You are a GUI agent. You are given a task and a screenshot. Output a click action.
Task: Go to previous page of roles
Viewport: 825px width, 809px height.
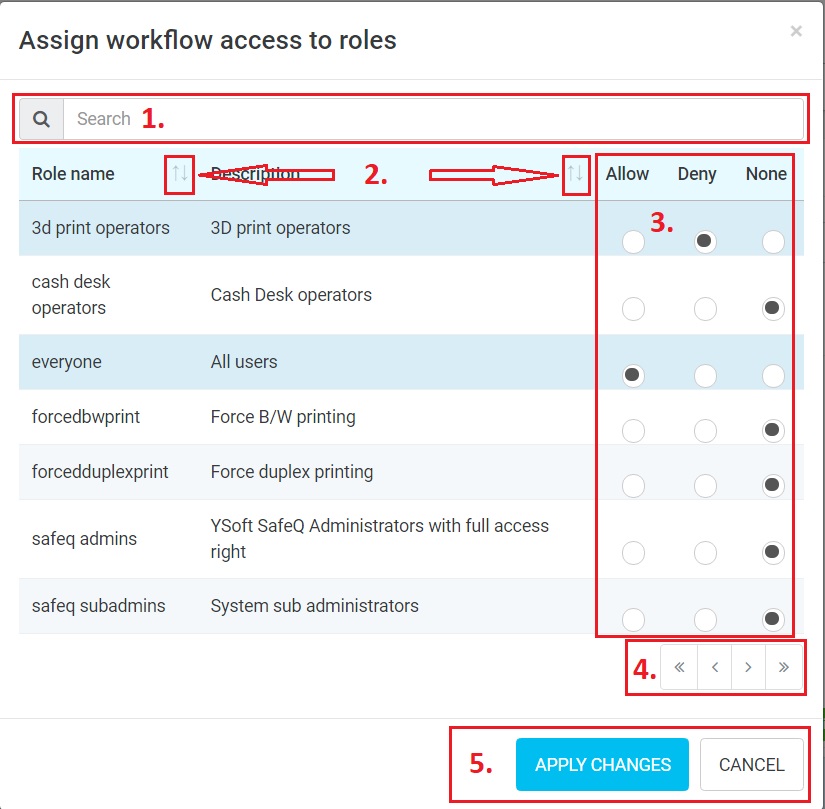(x=715, y=669)
